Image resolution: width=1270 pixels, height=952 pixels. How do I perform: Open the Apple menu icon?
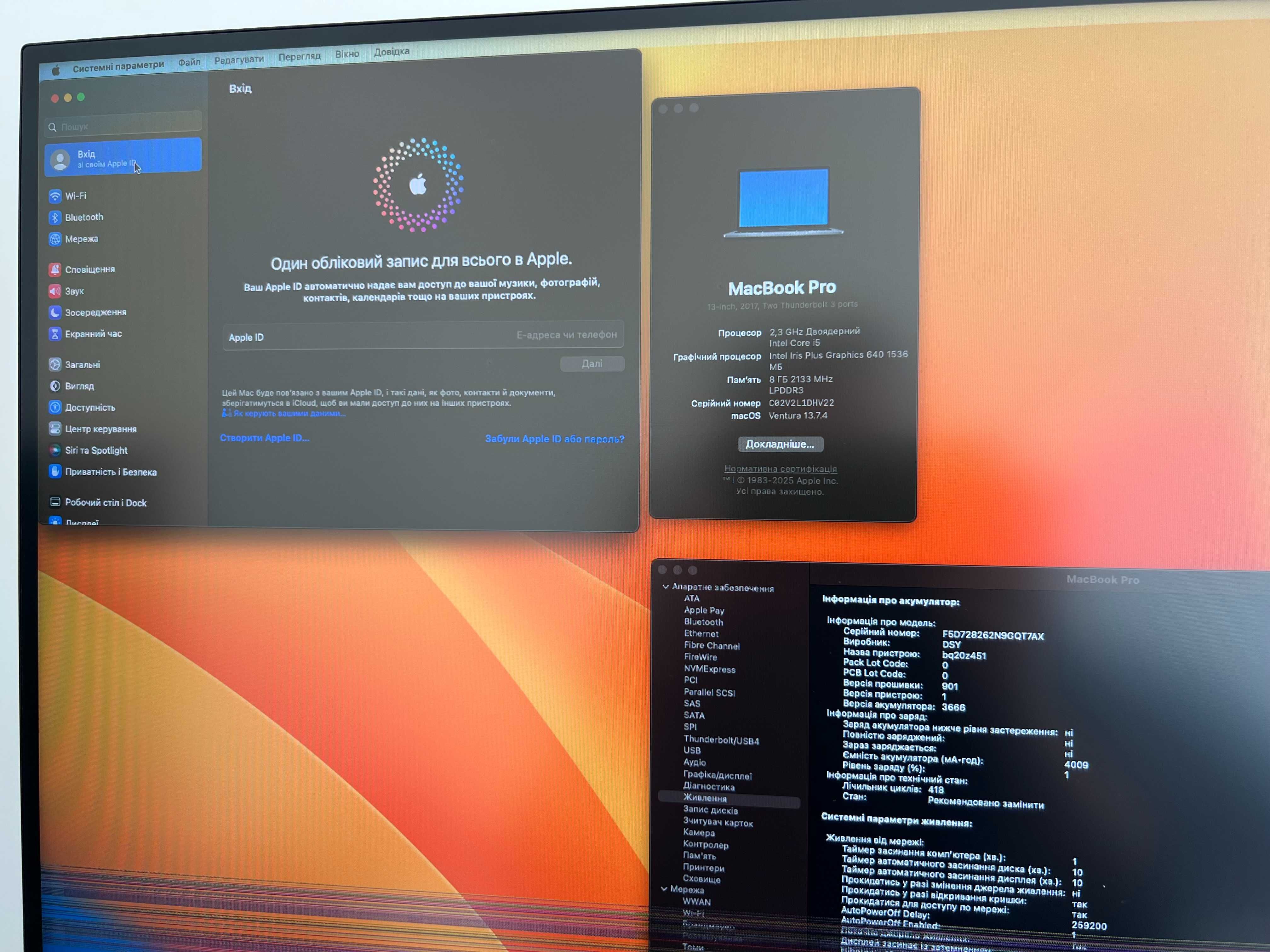[x=56, y=70]
